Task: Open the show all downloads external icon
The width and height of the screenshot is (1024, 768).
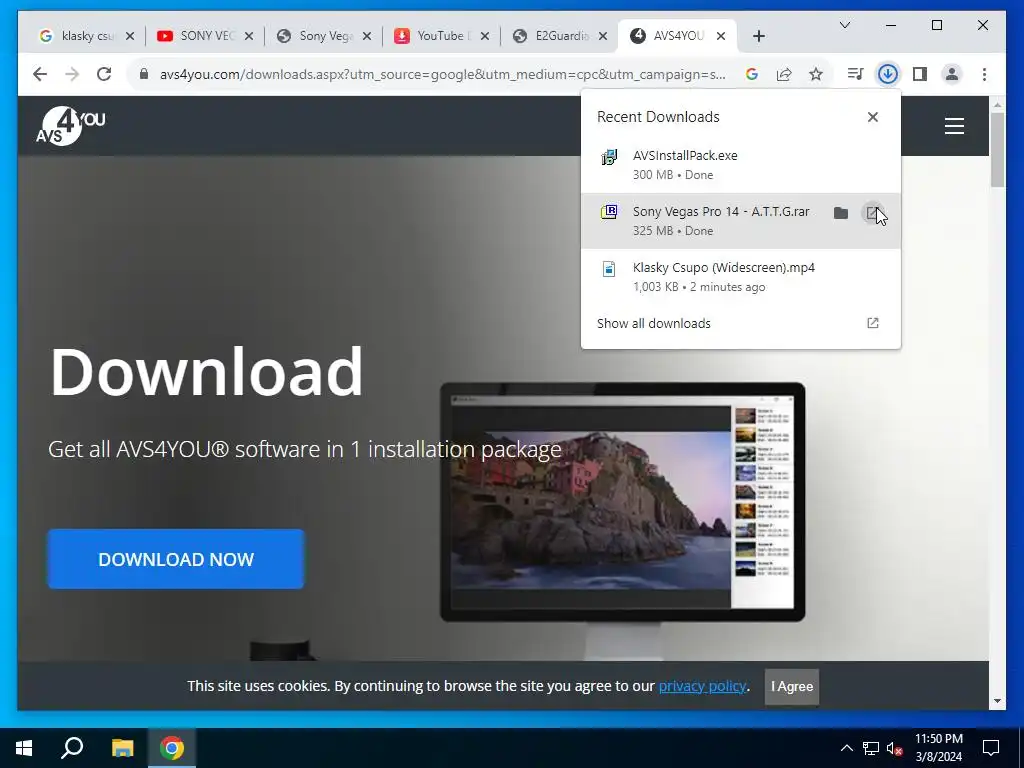Action: pyautogui.click(x=872, y=323)
